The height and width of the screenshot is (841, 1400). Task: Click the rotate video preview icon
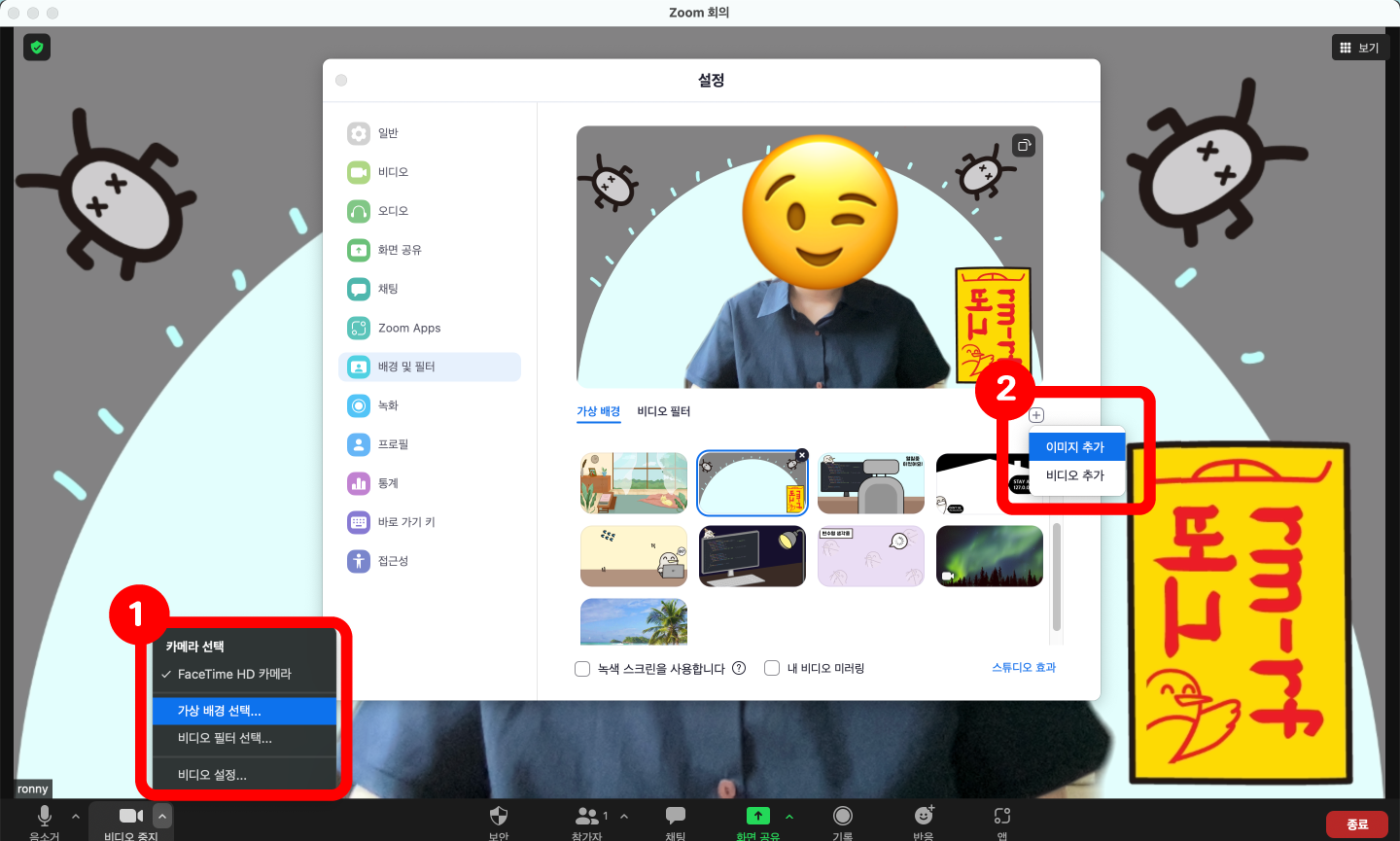click(x=1024, y=146)
